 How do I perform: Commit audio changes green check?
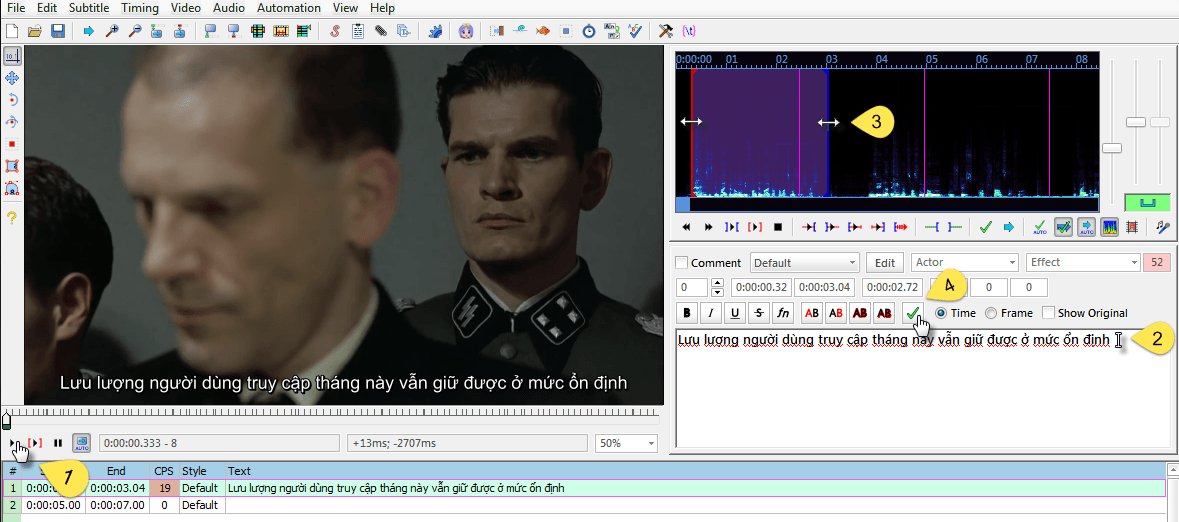tap(985, 226)
